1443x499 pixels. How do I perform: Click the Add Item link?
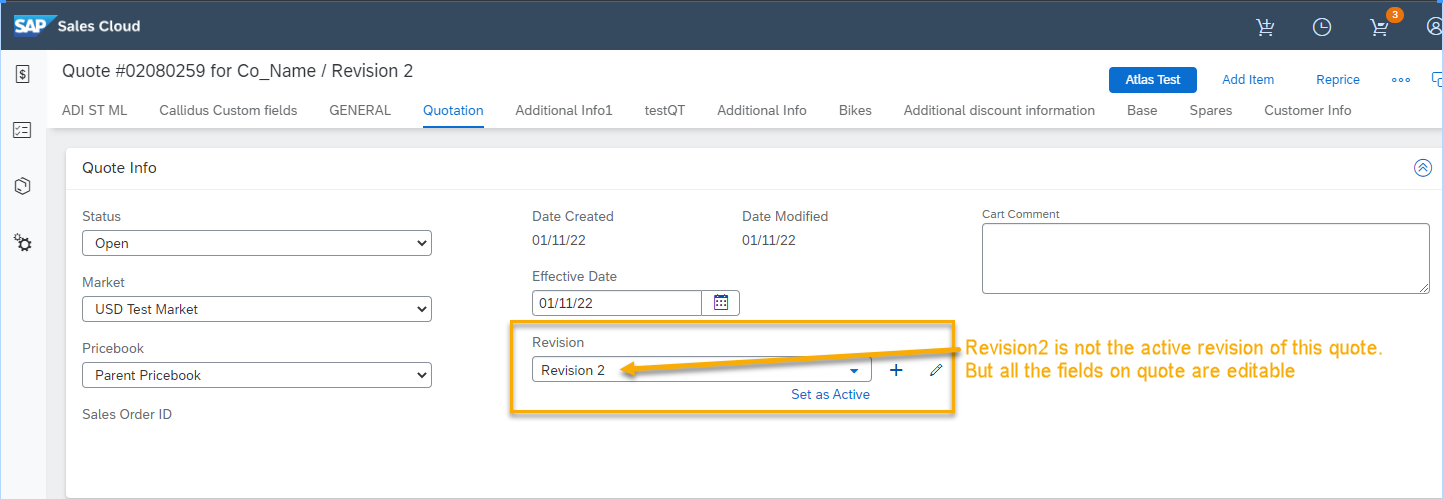tap(1248, 80)
